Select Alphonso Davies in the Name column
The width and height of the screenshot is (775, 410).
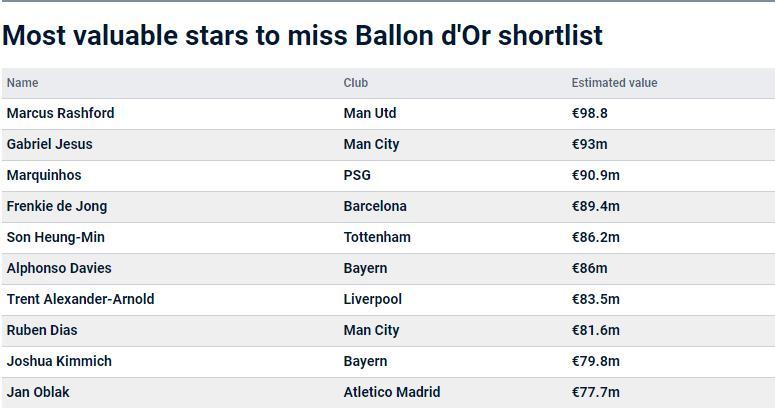tap(59, 268)
